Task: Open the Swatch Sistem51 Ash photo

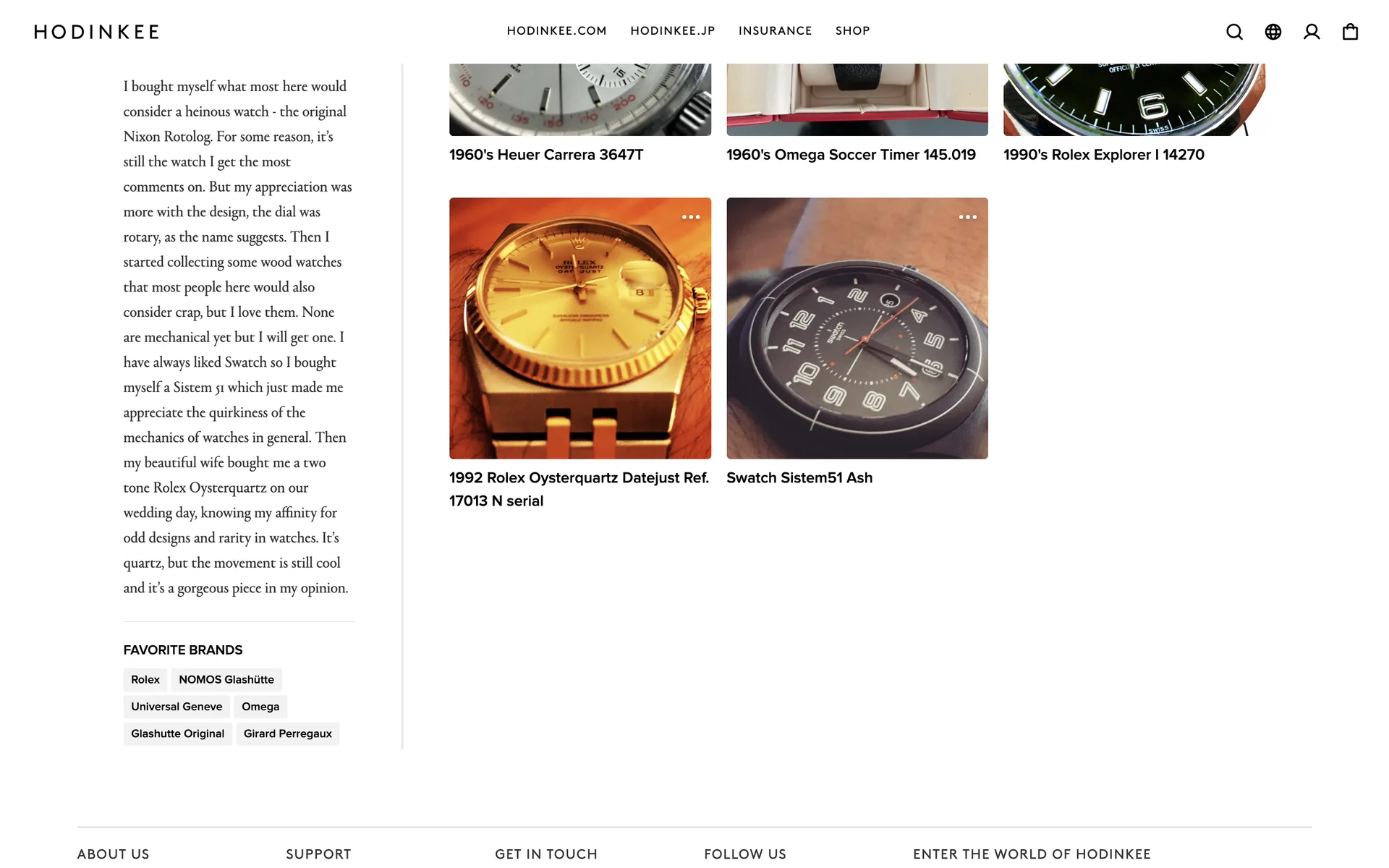Action: [857, 328]
